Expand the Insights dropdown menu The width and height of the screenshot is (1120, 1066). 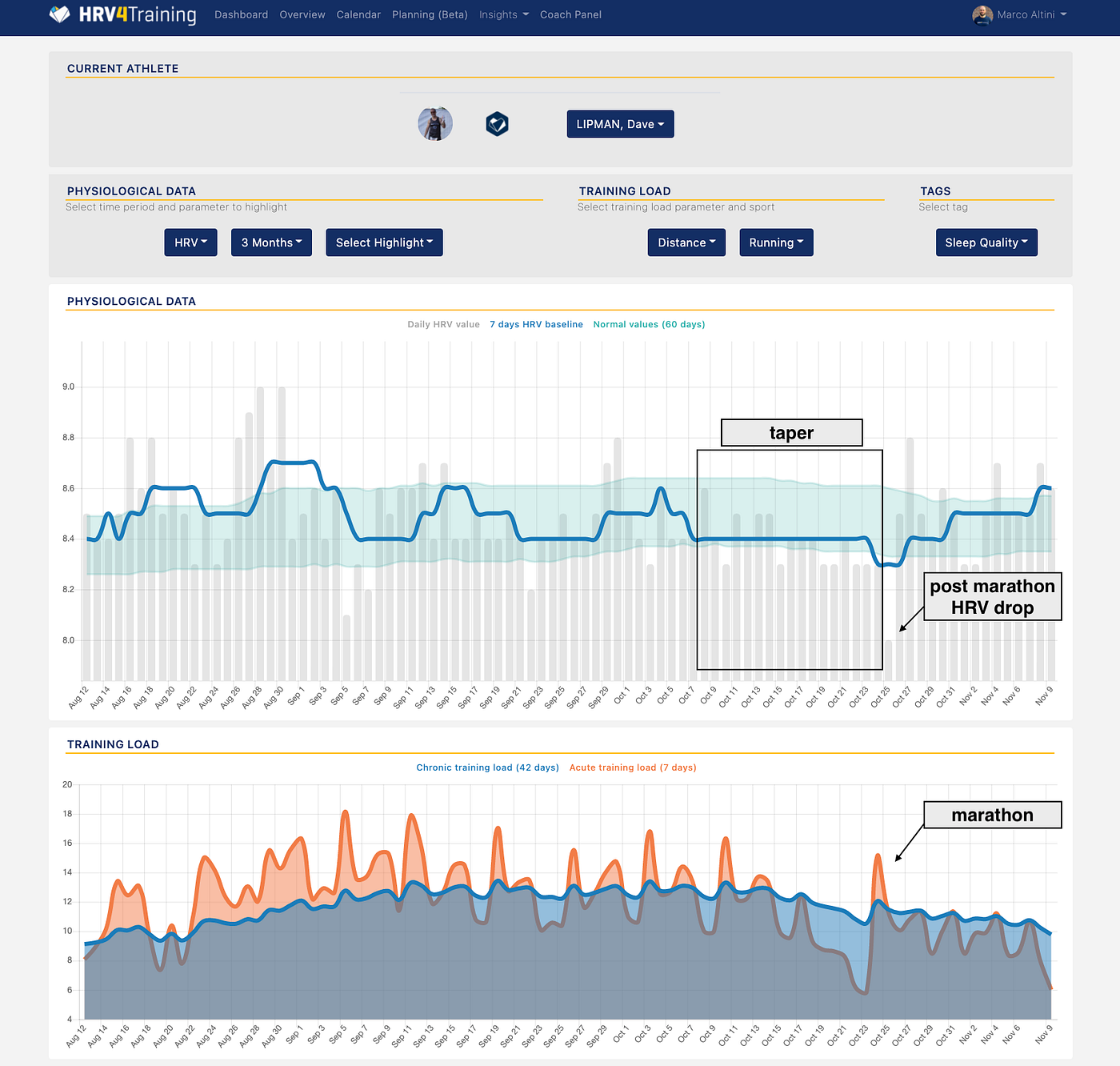504,14
